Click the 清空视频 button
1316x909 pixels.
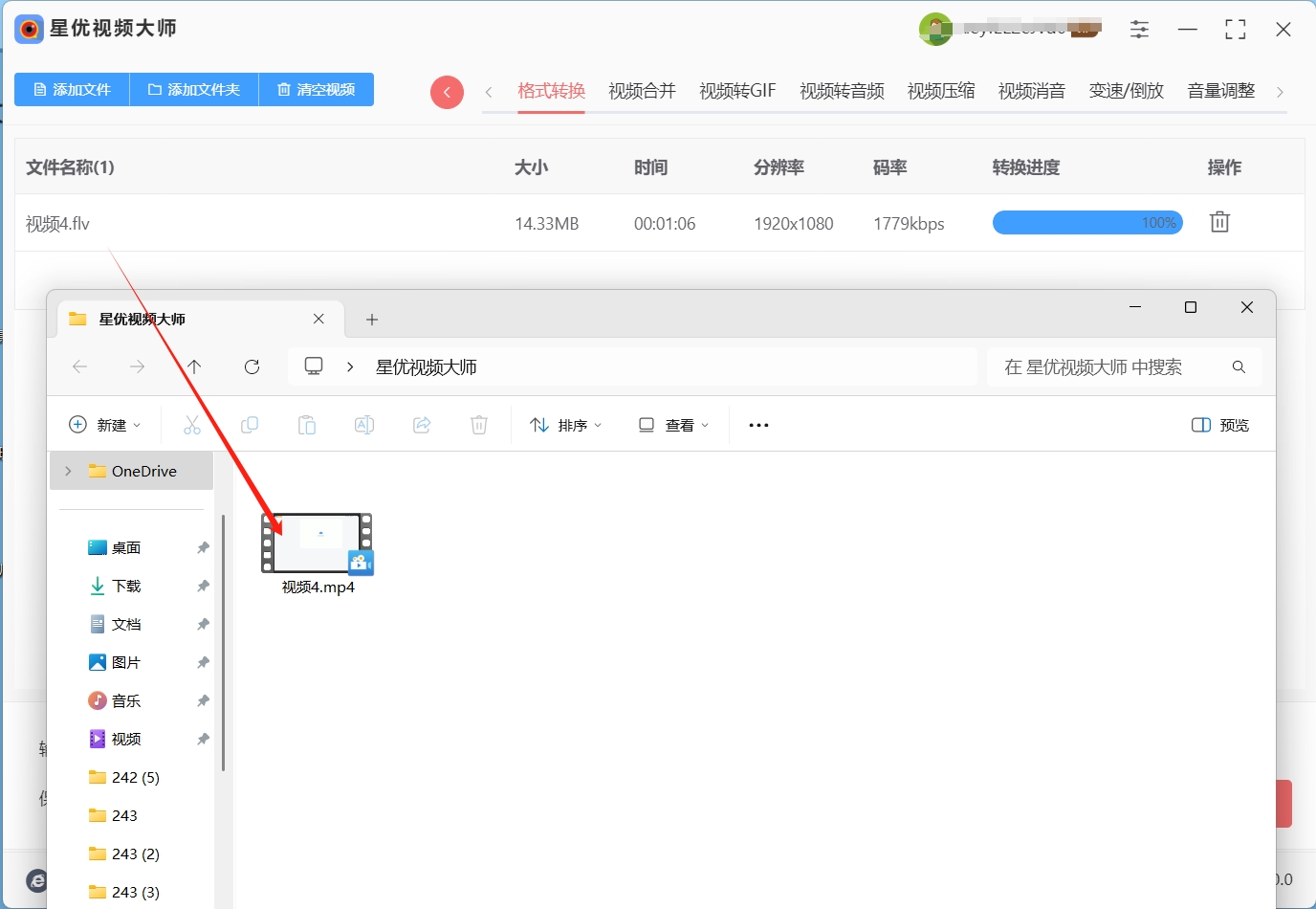[317, 89]
